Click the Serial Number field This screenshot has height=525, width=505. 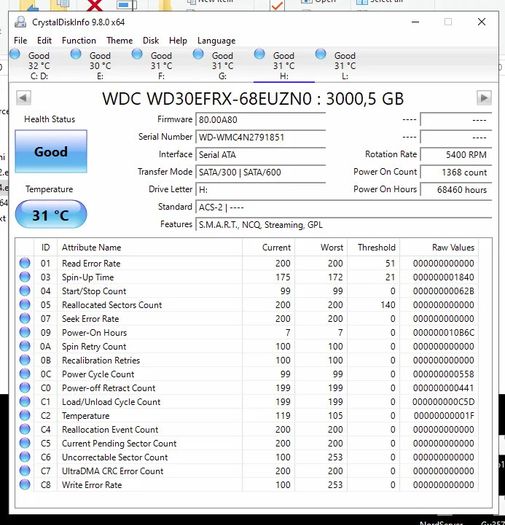point(261,137)
